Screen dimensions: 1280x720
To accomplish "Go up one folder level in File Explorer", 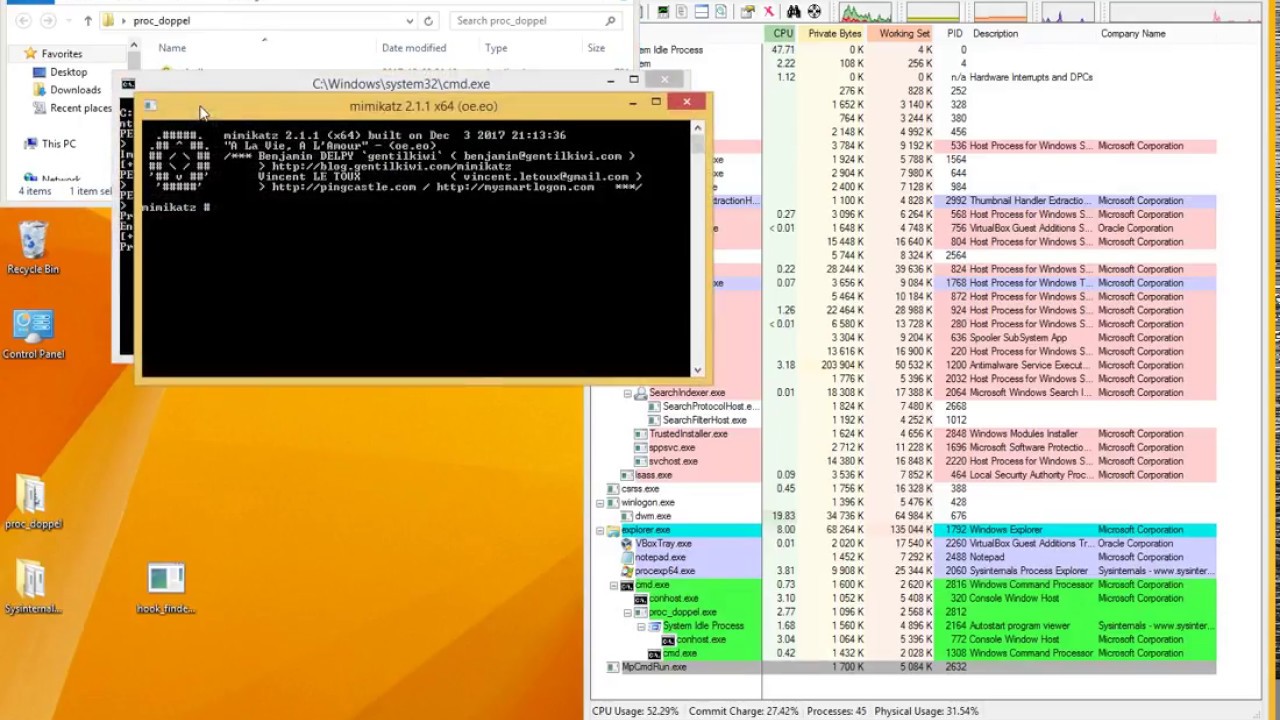I will tap(88, 20).
